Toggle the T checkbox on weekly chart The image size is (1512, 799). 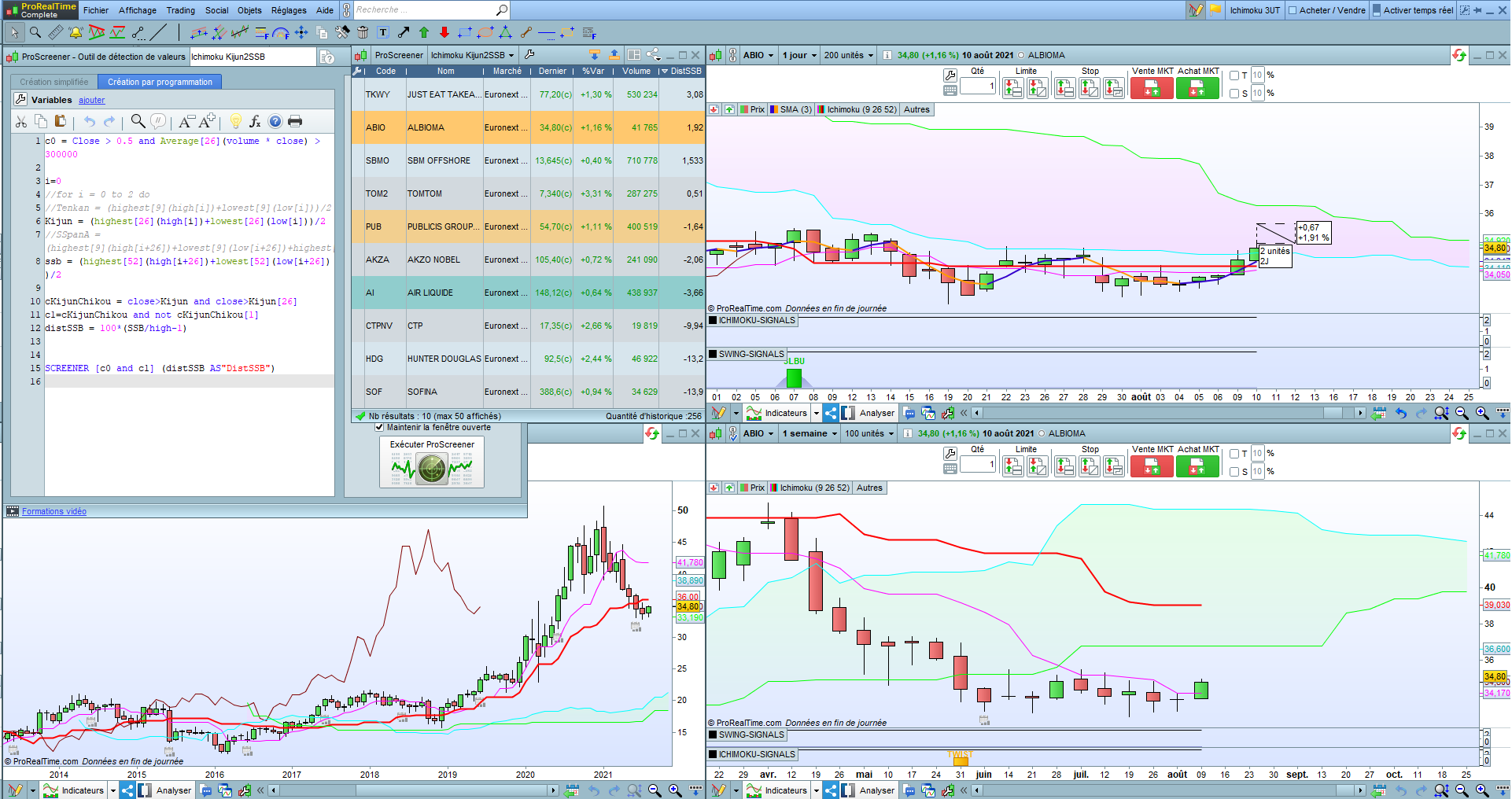tap(1234, 454)
